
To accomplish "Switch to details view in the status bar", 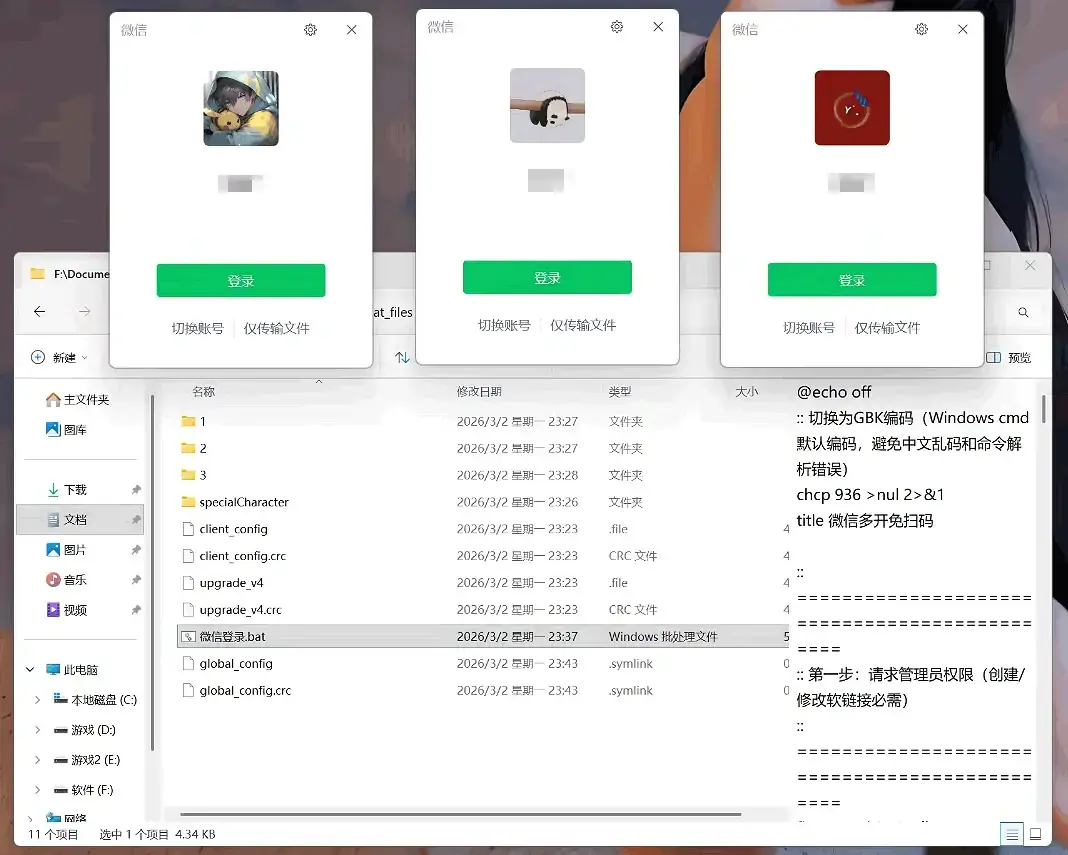I will 1011,833.
